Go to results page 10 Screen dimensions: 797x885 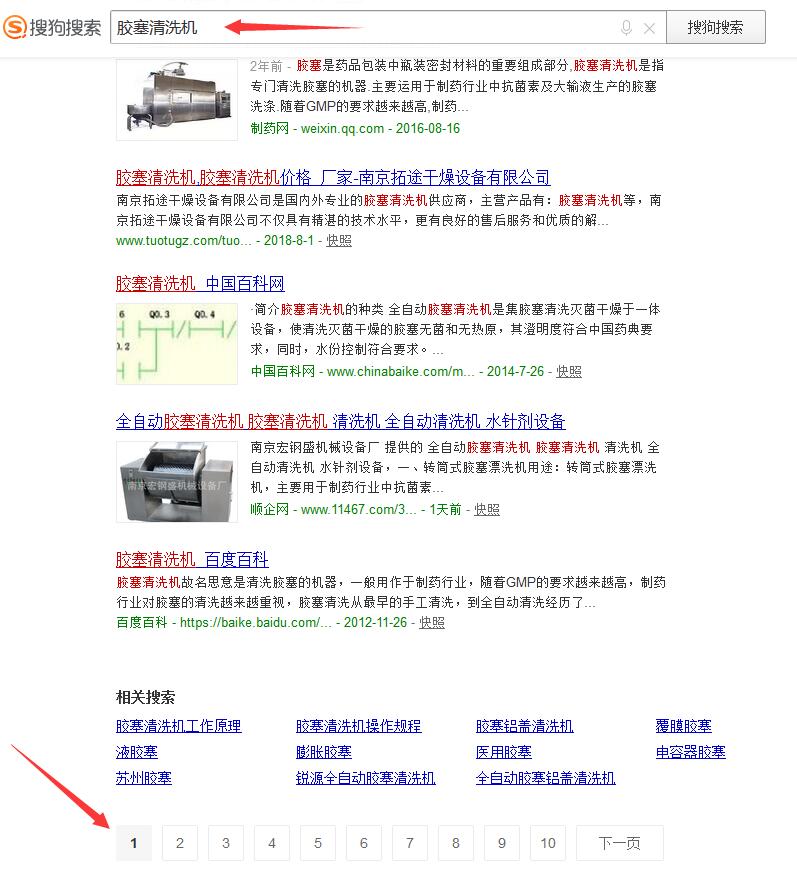548,843
